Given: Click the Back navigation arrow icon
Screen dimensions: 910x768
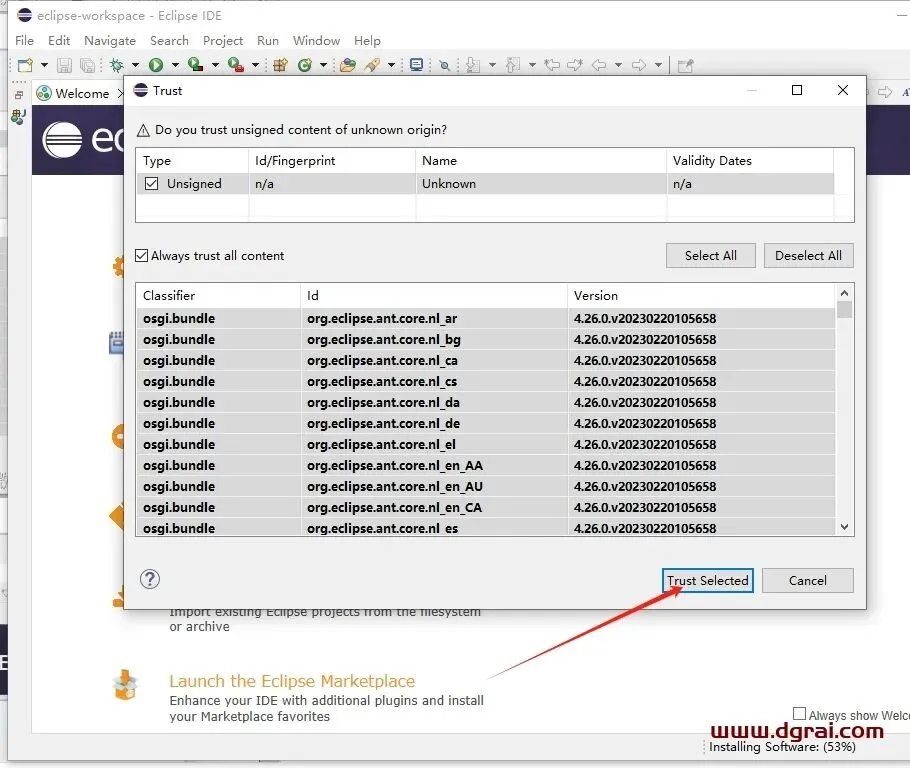Looking at the screenshot, I should coord(599,65).
